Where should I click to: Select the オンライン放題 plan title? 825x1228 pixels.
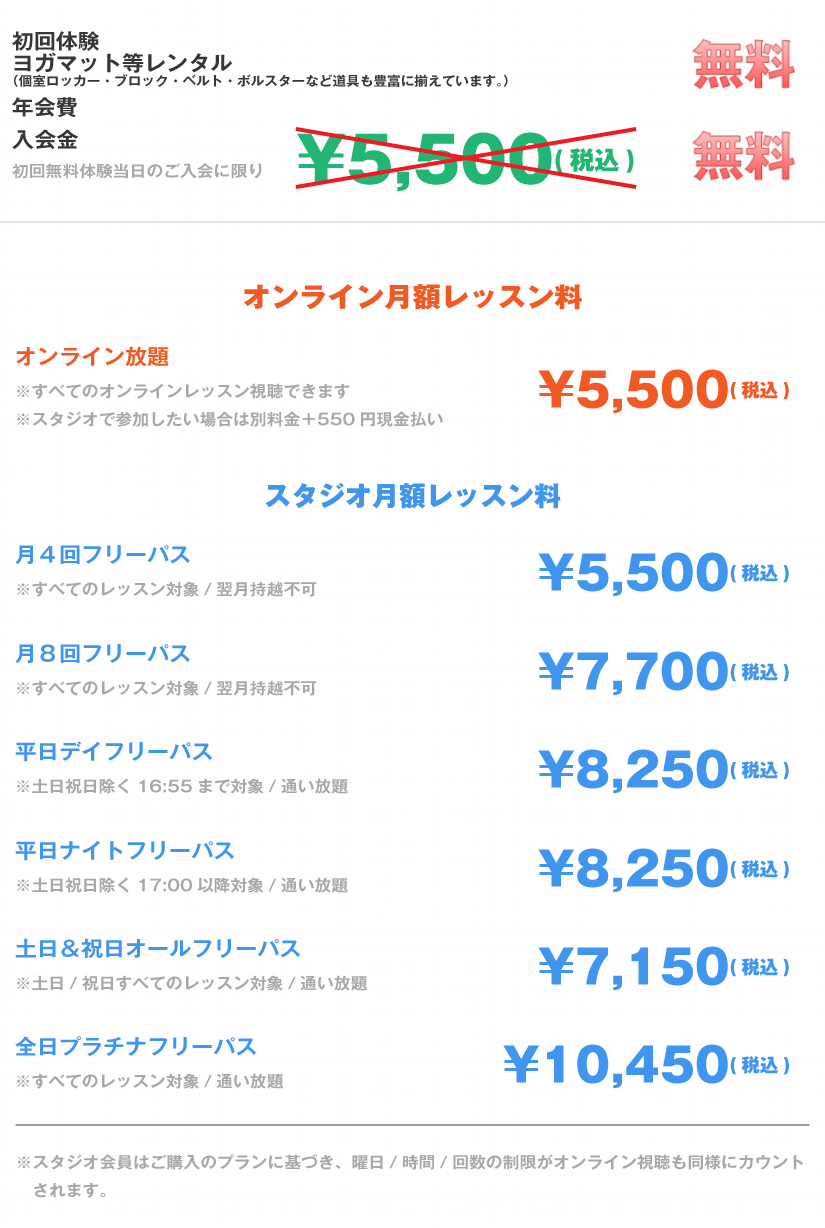92,357
